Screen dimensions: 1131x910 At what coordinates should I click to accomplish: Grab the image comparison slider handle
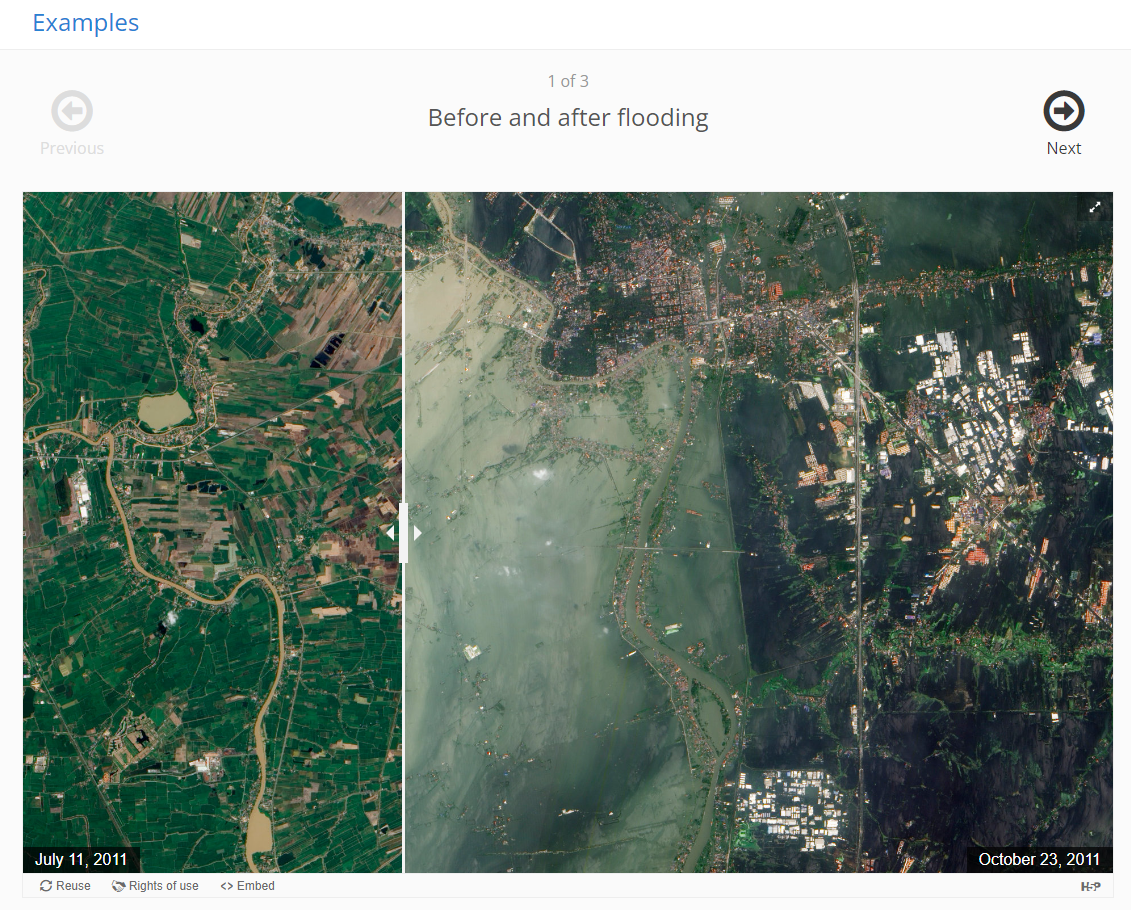coord(403,533)
